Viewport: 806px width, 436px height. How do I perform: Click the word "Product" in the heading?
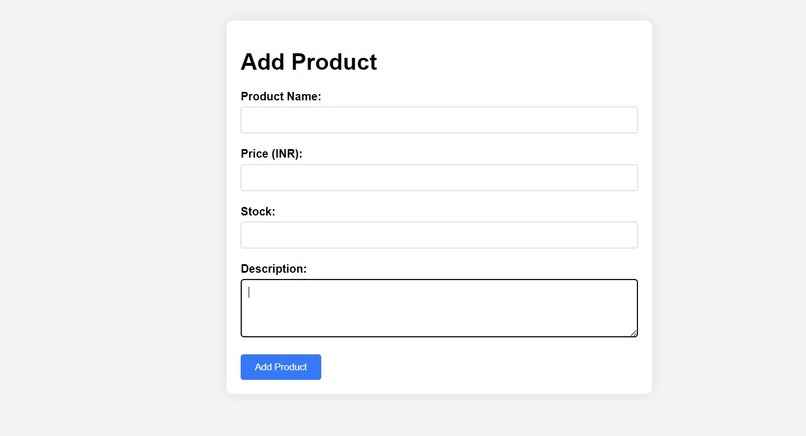click(334, 62)
